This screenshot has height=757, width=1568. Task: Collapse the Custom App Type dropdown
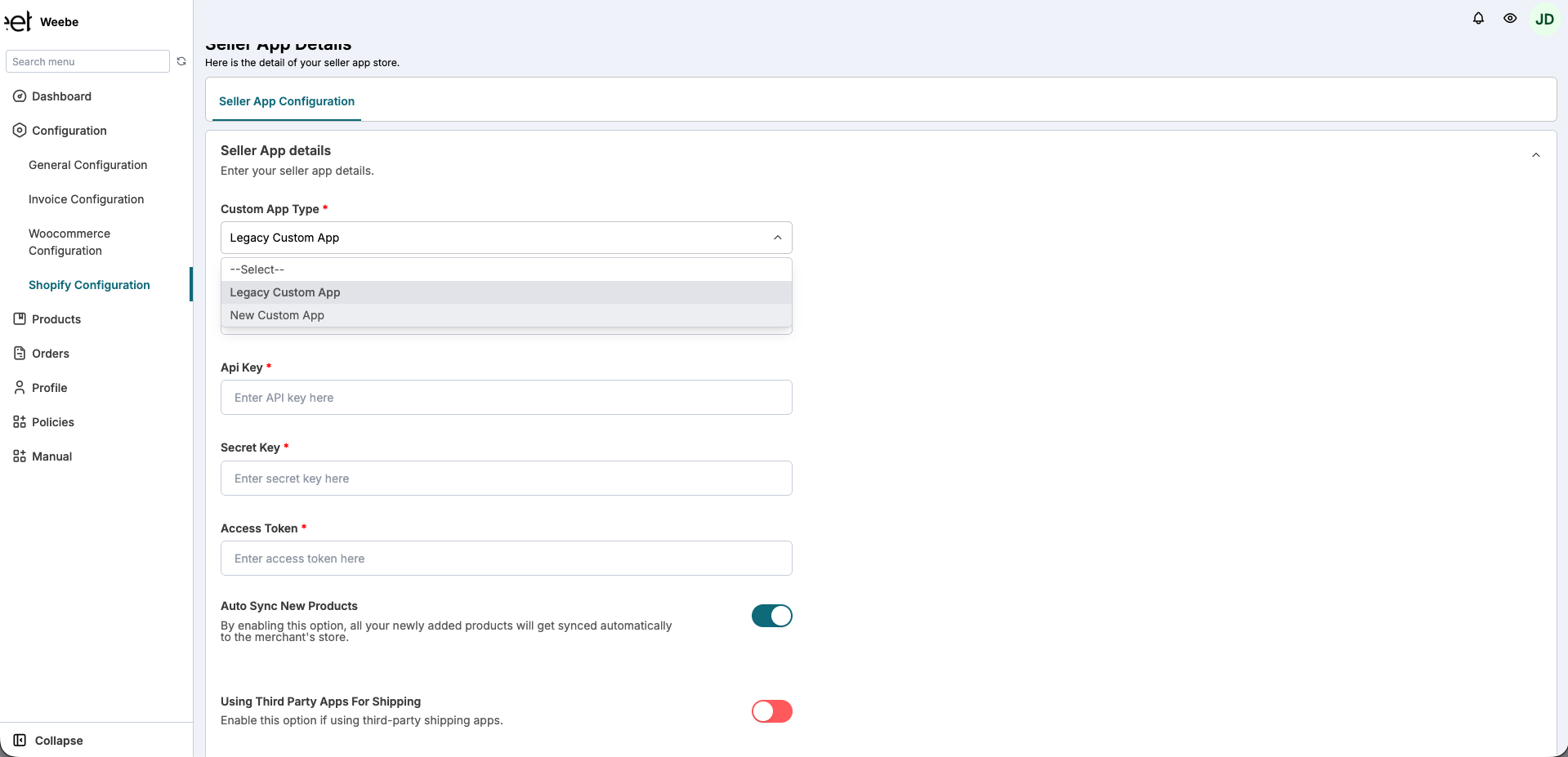pyautogui.click(x=776, y=238)
